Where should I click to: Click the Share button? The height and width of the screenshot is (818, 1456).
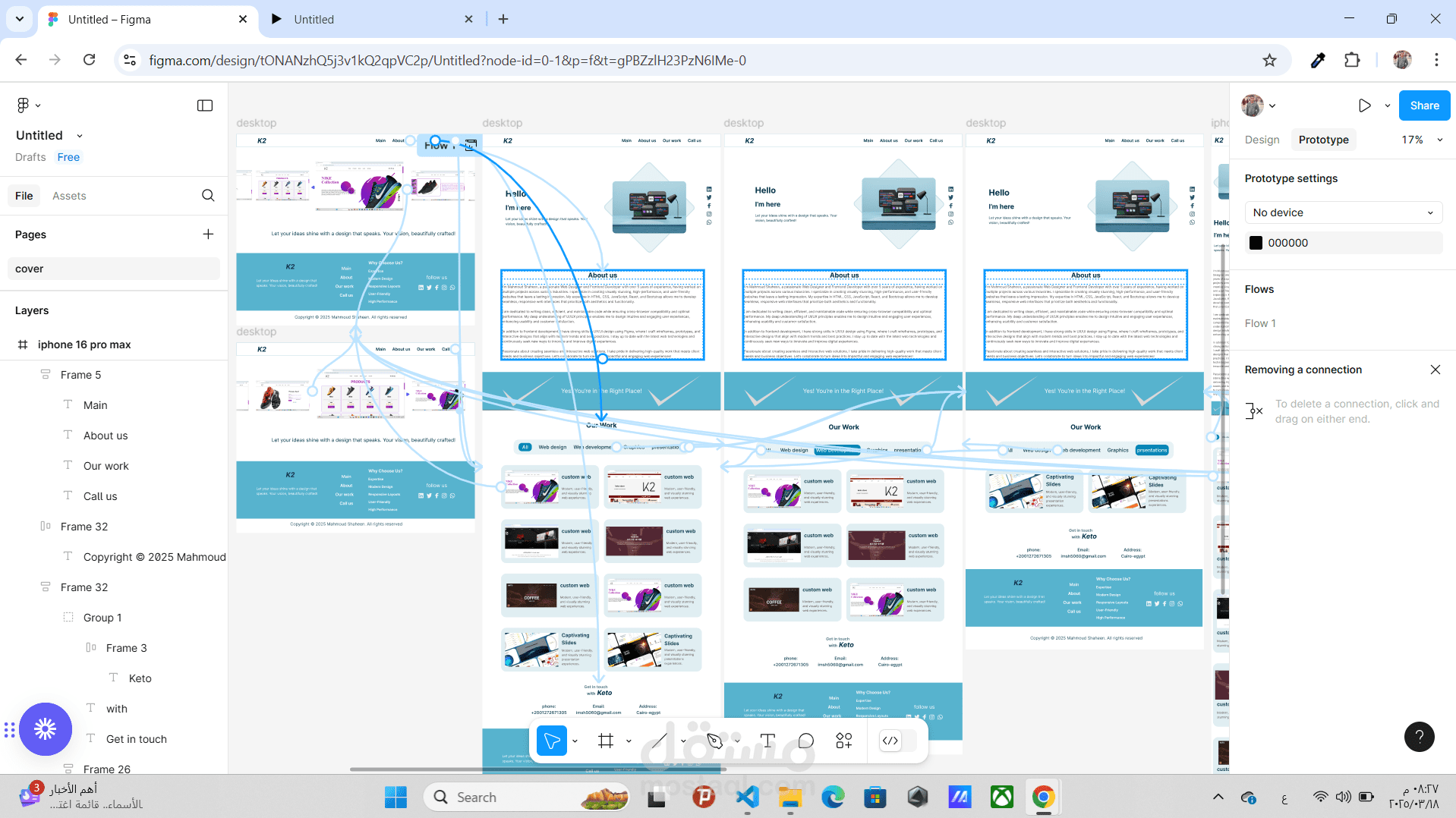pos(1424,105)
